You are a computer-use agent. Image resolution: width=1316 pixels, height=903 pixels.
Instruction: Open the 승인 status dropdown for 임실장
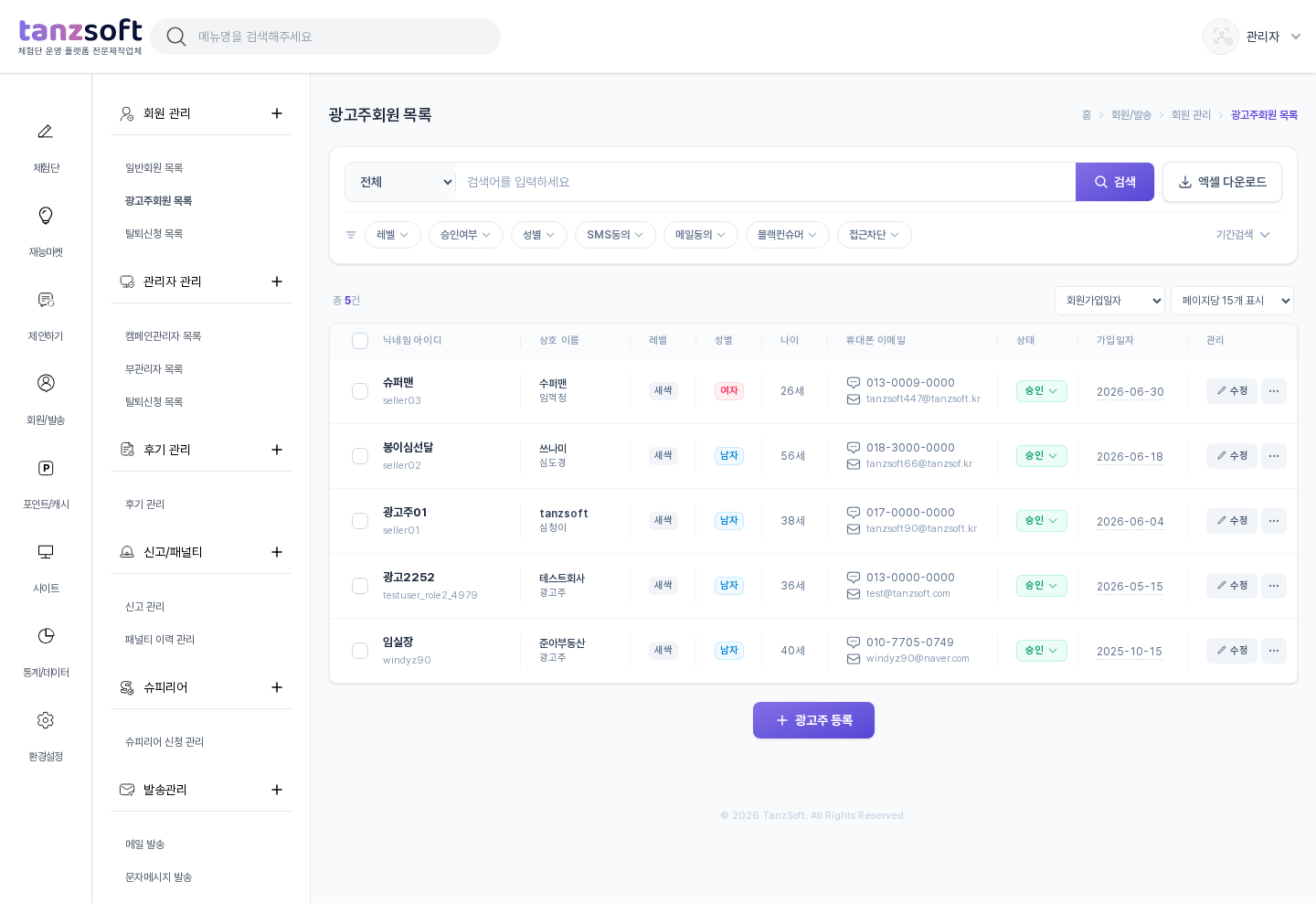(x=1042, y=651)
